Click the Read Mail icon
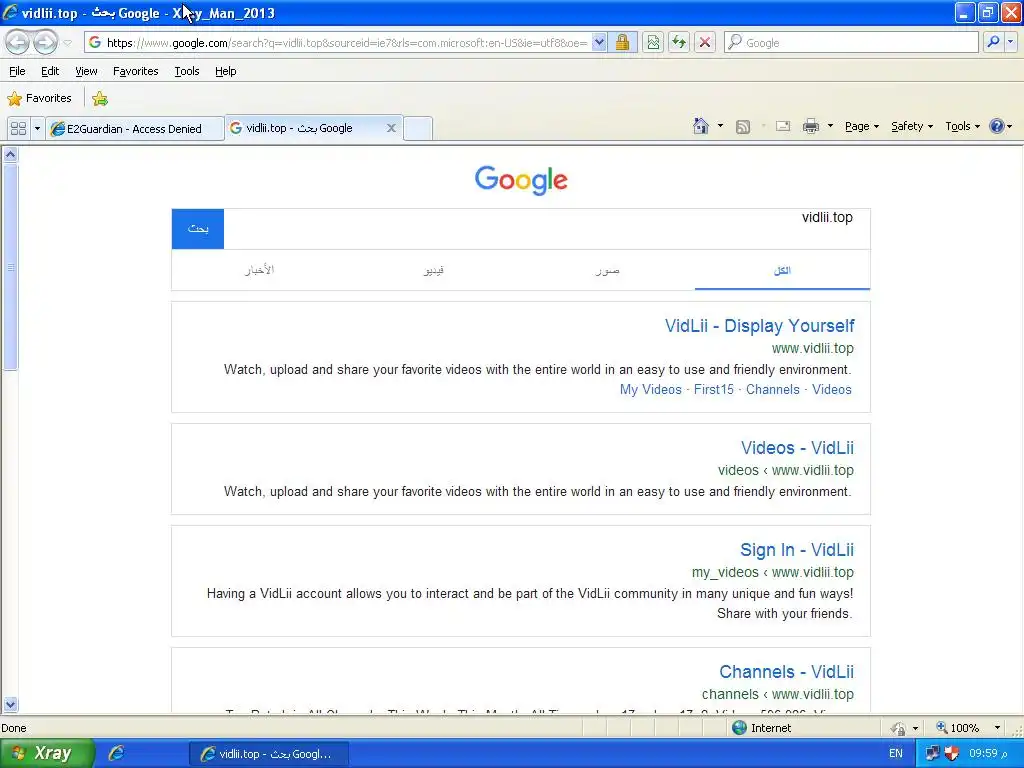 tap(783, 127)
